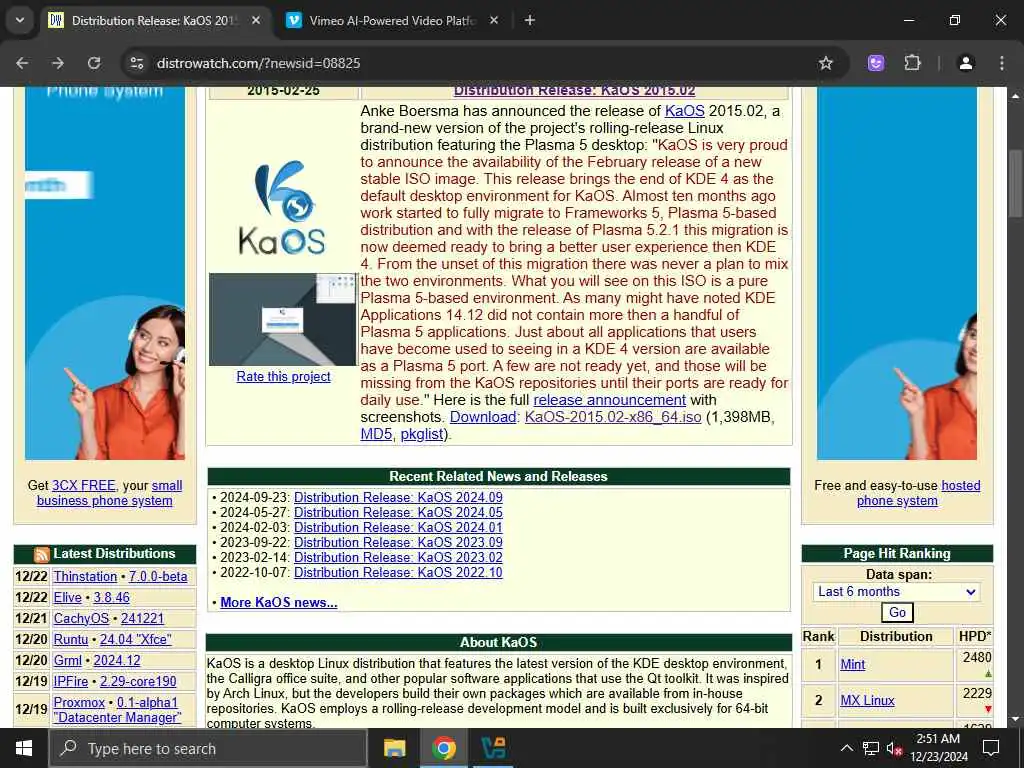1024x768 pixels.
Task: Click the address bar URL field
Action: tap(258, 63)
